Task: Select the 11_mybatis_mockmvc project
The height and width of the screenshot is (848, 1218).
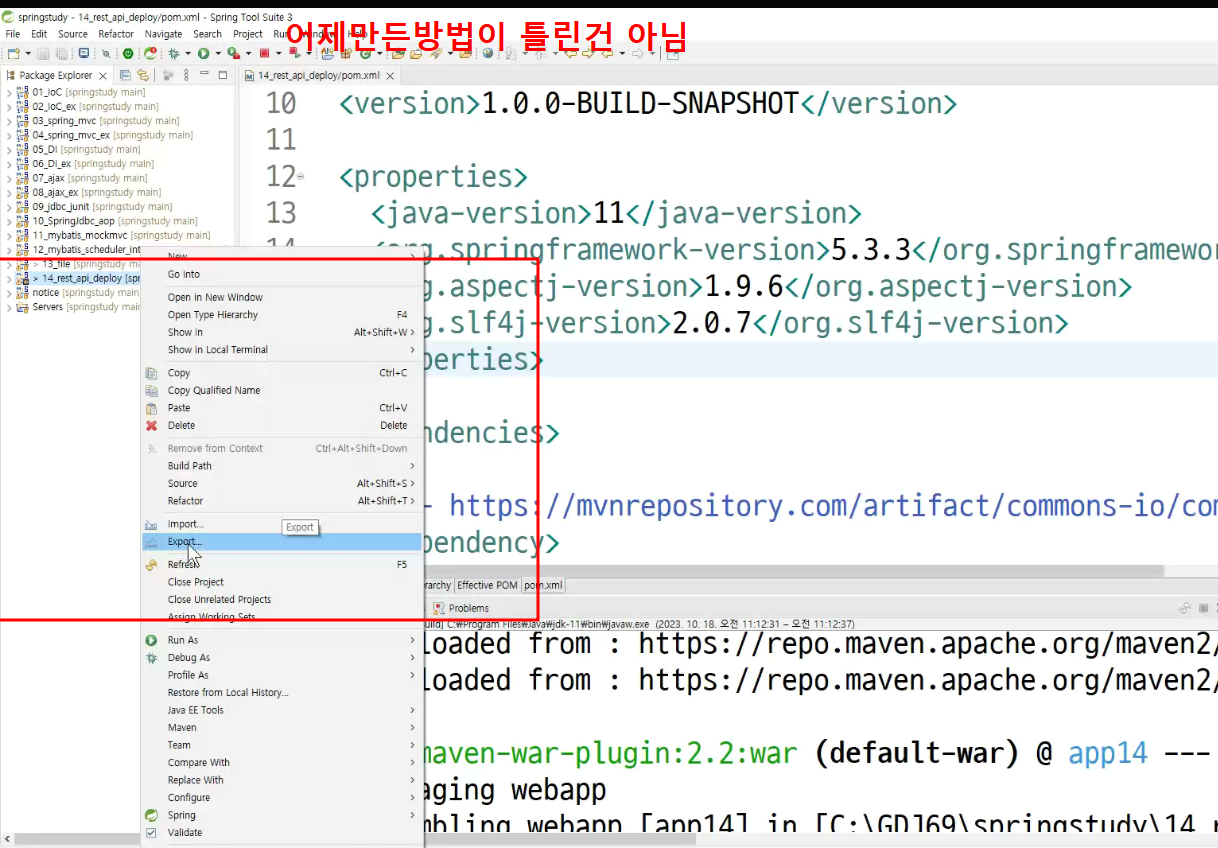Action: [x=113, y=235]
